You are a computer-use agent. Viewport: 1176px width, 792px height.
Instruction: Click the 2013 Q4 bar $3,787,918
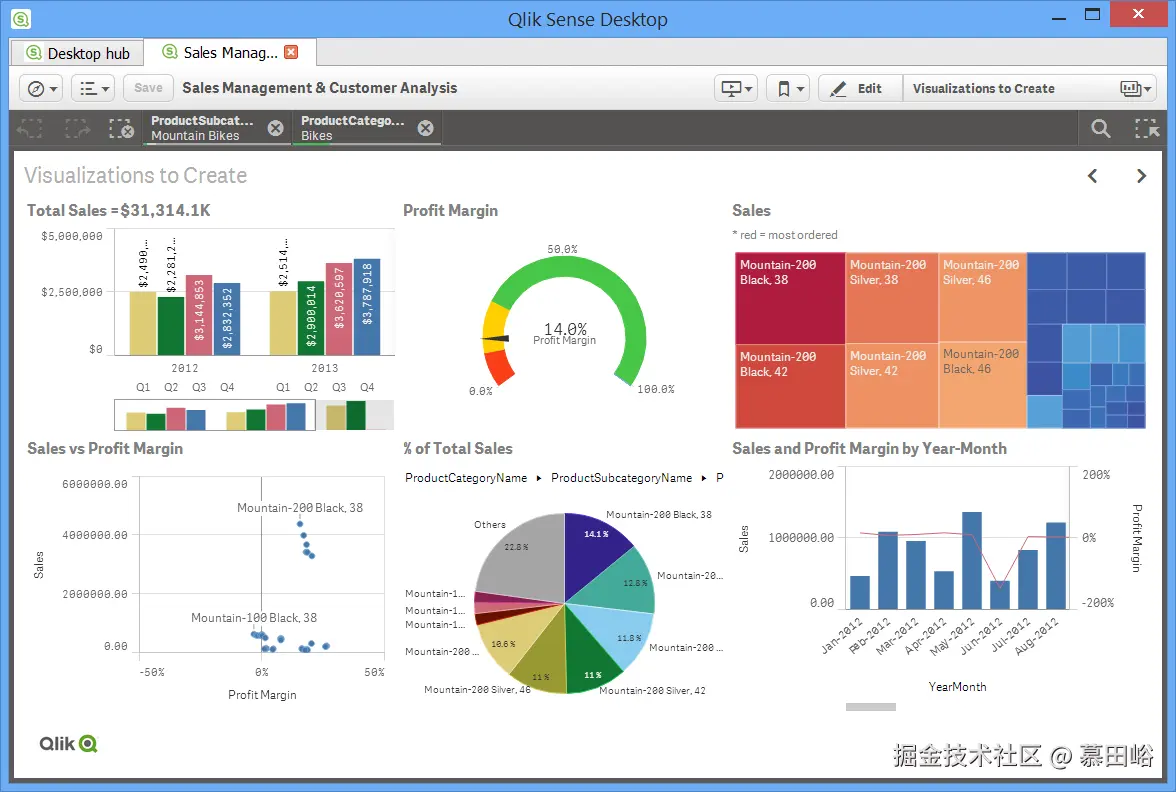coord(367,307)
